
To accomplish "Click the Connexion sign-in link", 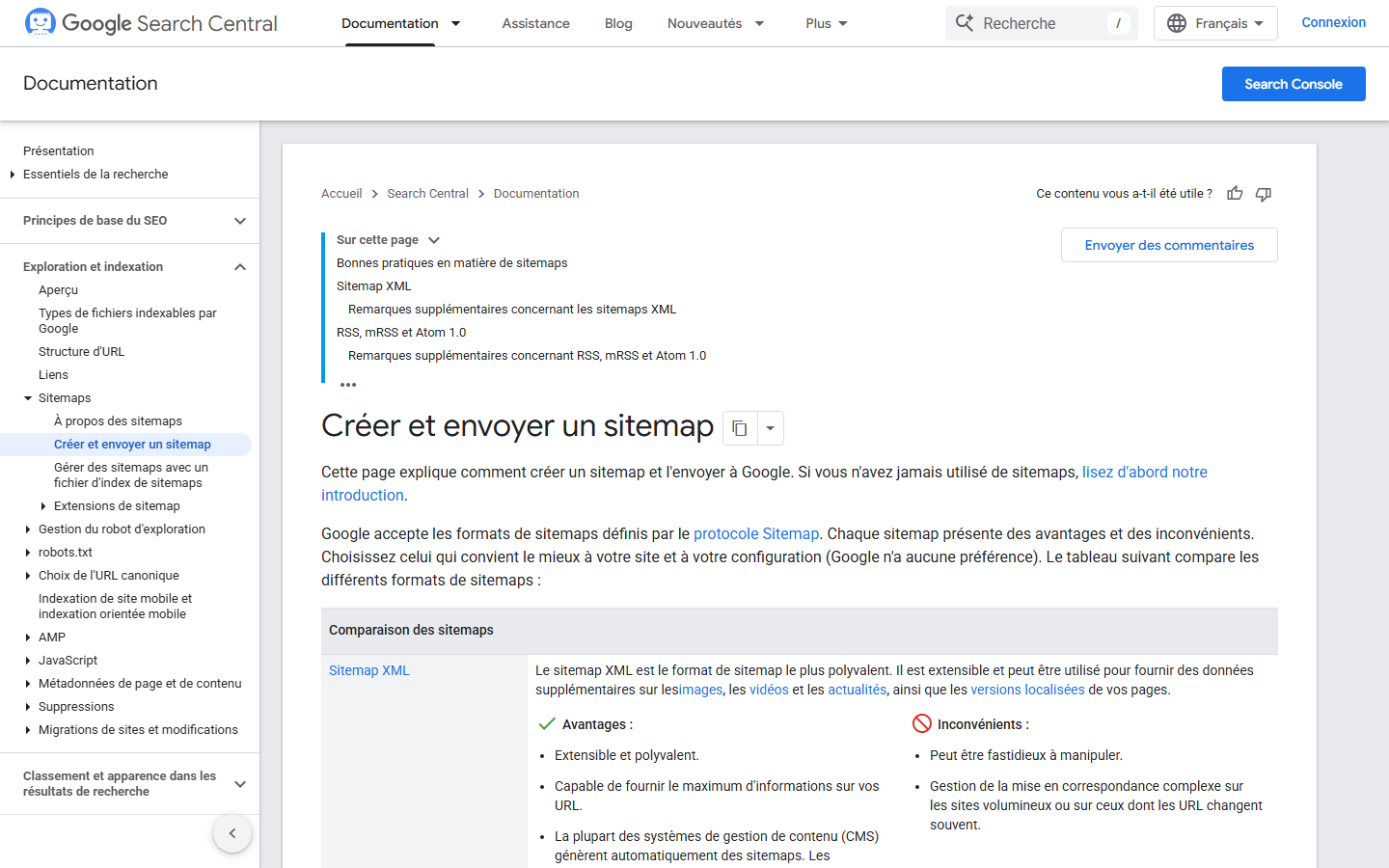I will click(1333, 22).
